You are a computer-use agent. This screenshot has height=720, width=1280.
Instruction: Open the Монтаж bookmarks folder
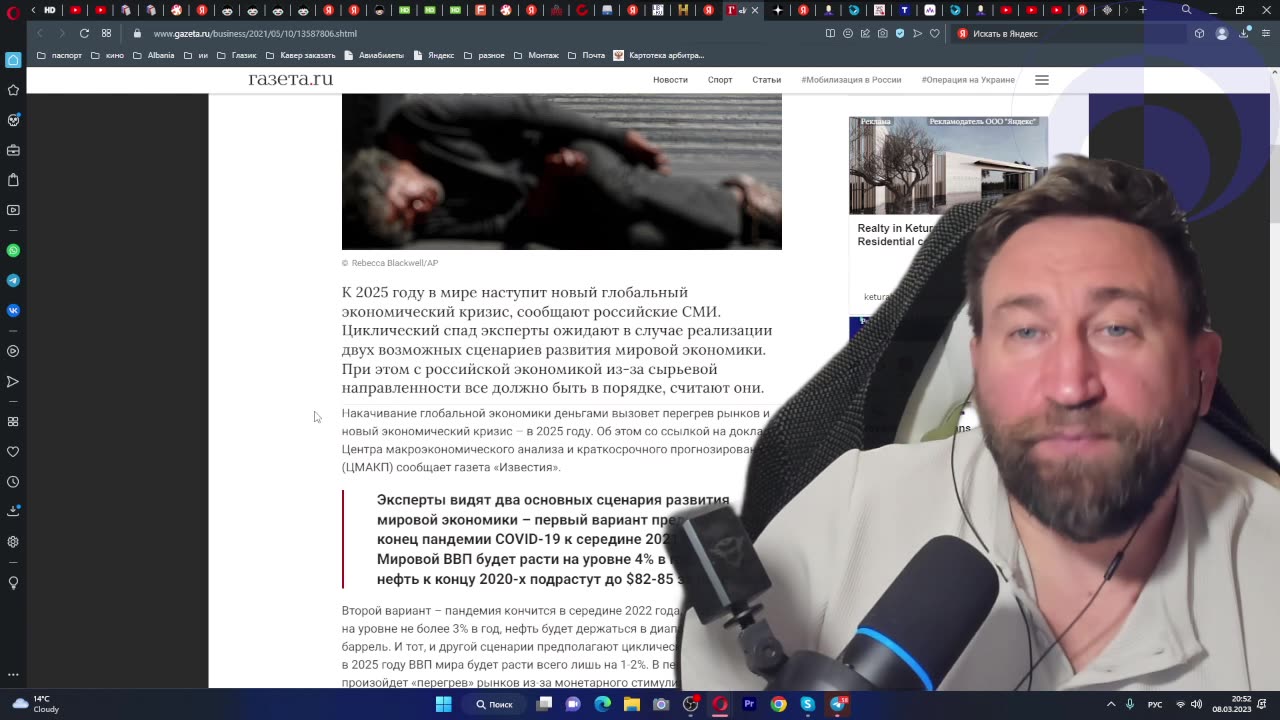(x=536, y=55)
